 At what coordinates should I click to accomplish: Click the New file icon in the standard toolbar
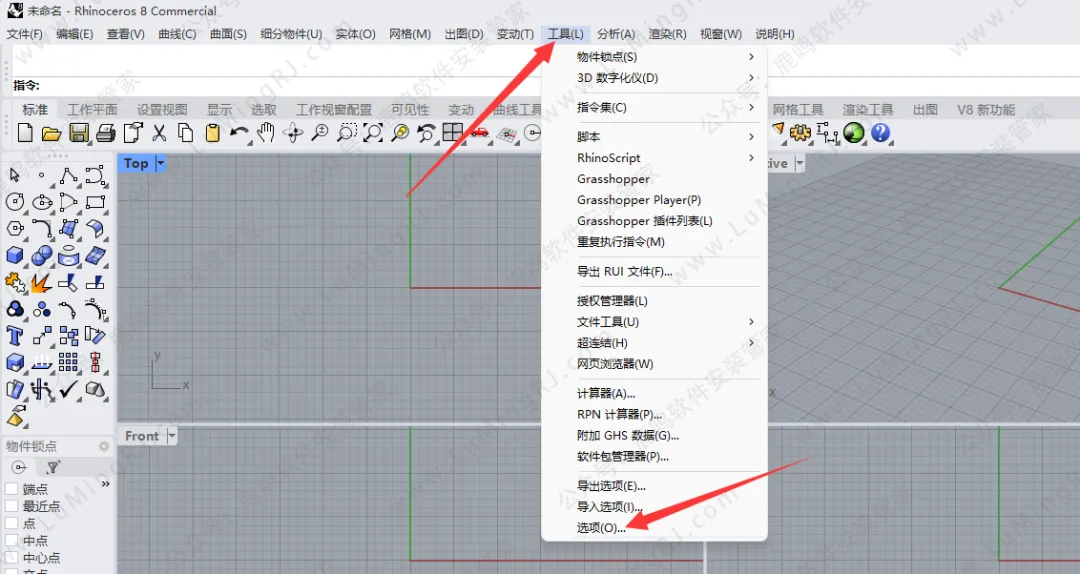25,132
